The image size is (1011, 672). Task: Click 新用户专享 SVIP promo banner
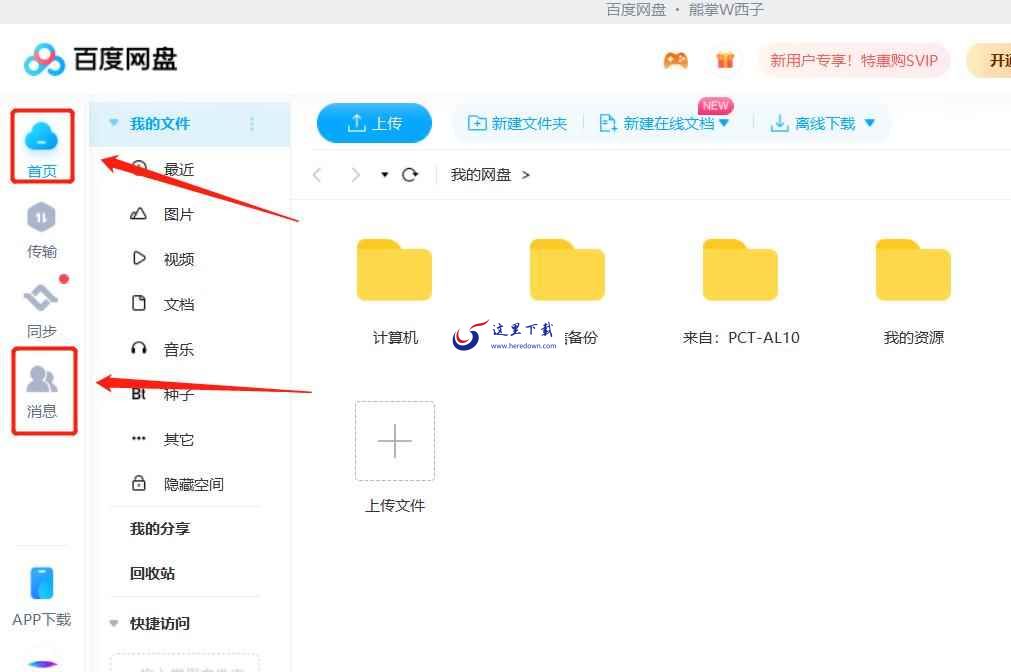coord(854,61)
